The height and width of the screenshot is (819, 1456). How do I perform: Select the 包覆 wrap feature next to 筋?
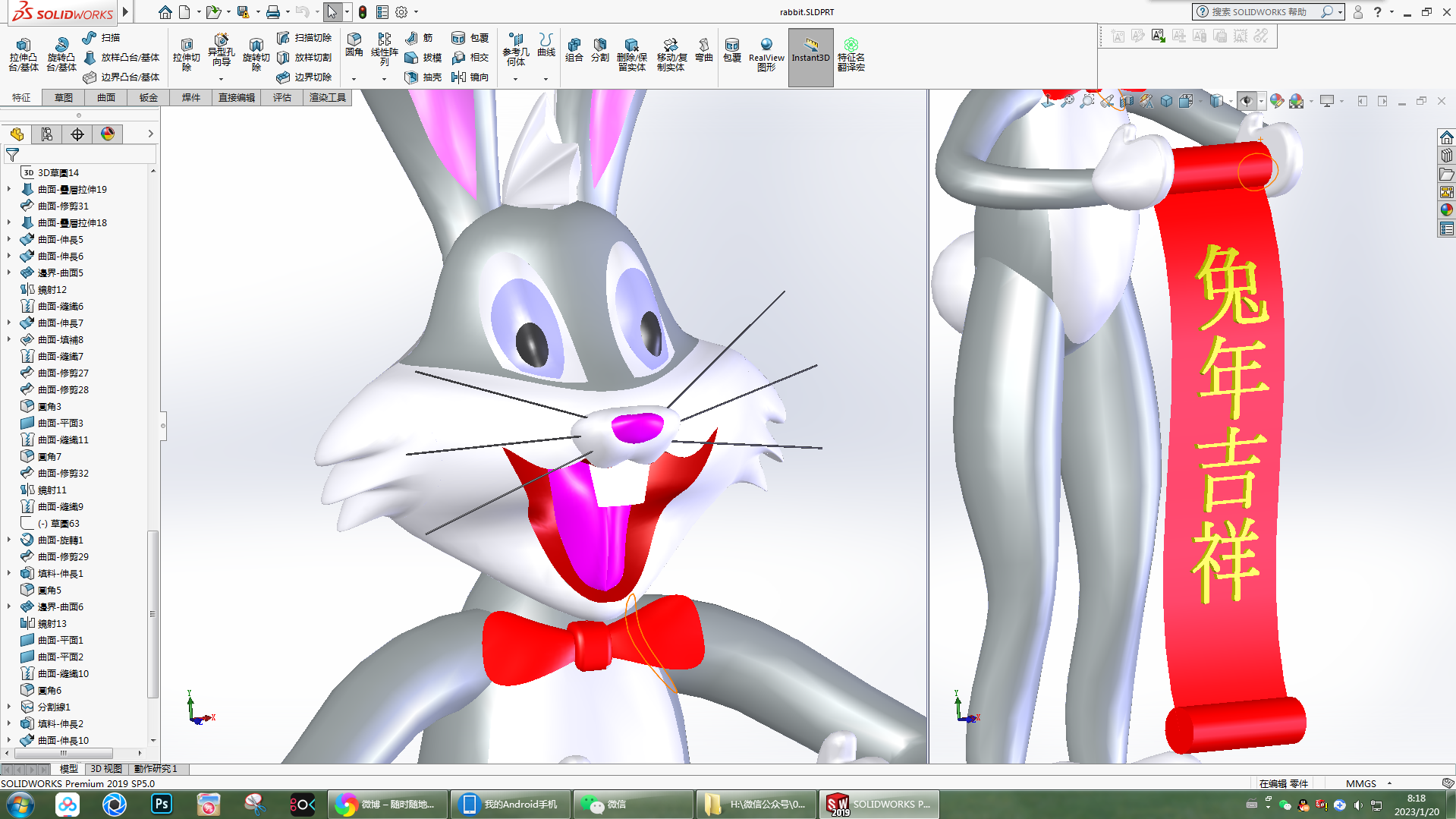point(470,37)
